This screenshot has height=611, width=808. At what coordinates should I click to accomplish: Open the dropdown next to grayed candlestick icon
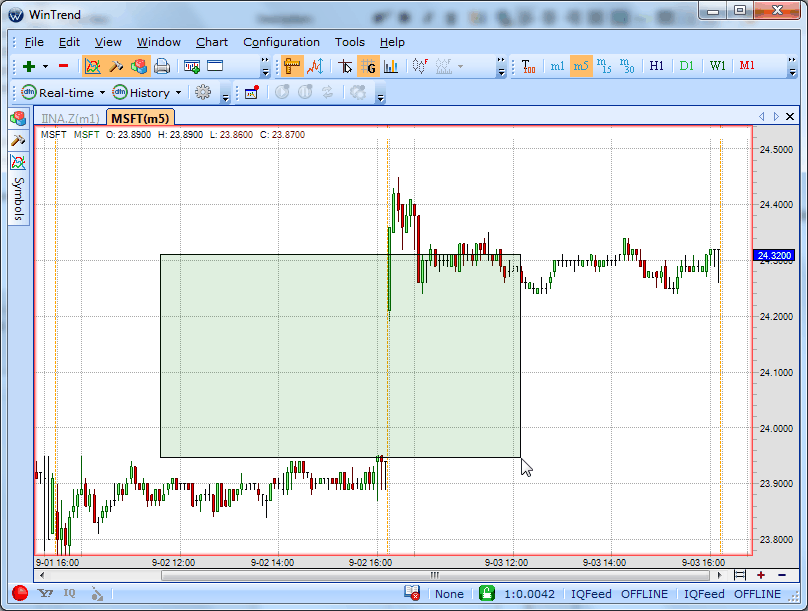pos(460,66)
